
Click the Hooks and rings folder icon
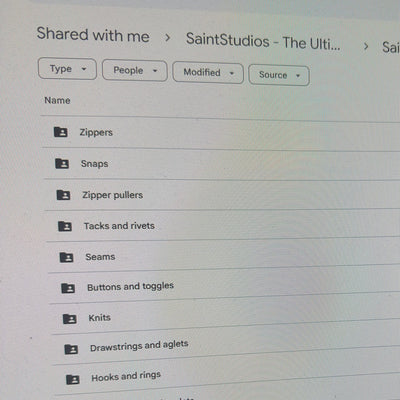tap(73, 379)
